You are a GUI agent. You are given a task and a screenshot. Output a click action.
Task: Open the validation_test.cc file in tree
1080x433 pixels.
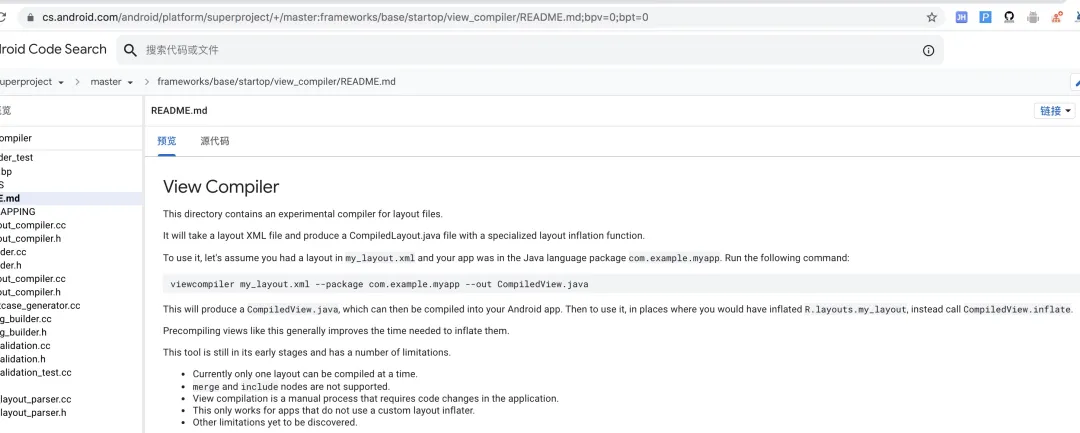(x=36, y=372)
